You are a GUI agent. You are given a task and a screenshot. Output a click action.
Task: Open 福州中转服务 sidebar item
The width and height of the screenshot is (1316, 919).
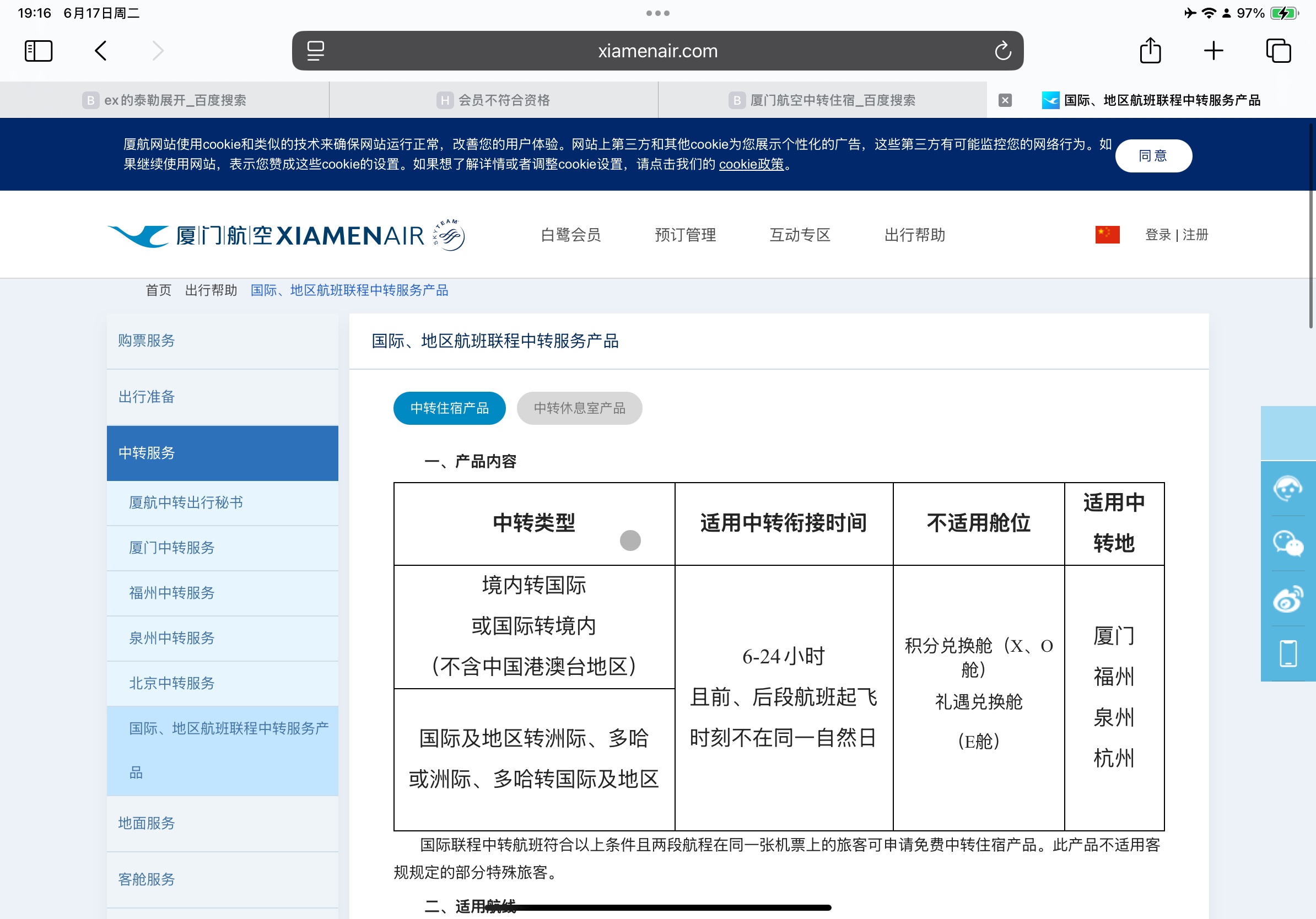[x=223, y=593]
